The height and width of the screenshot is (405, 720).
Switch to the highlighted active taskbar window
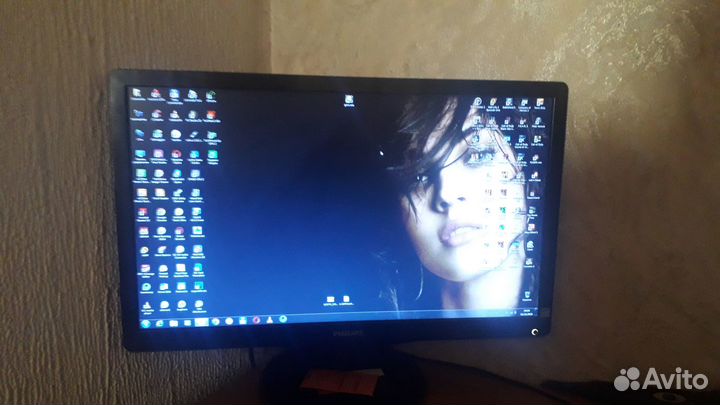pos(201,322)
